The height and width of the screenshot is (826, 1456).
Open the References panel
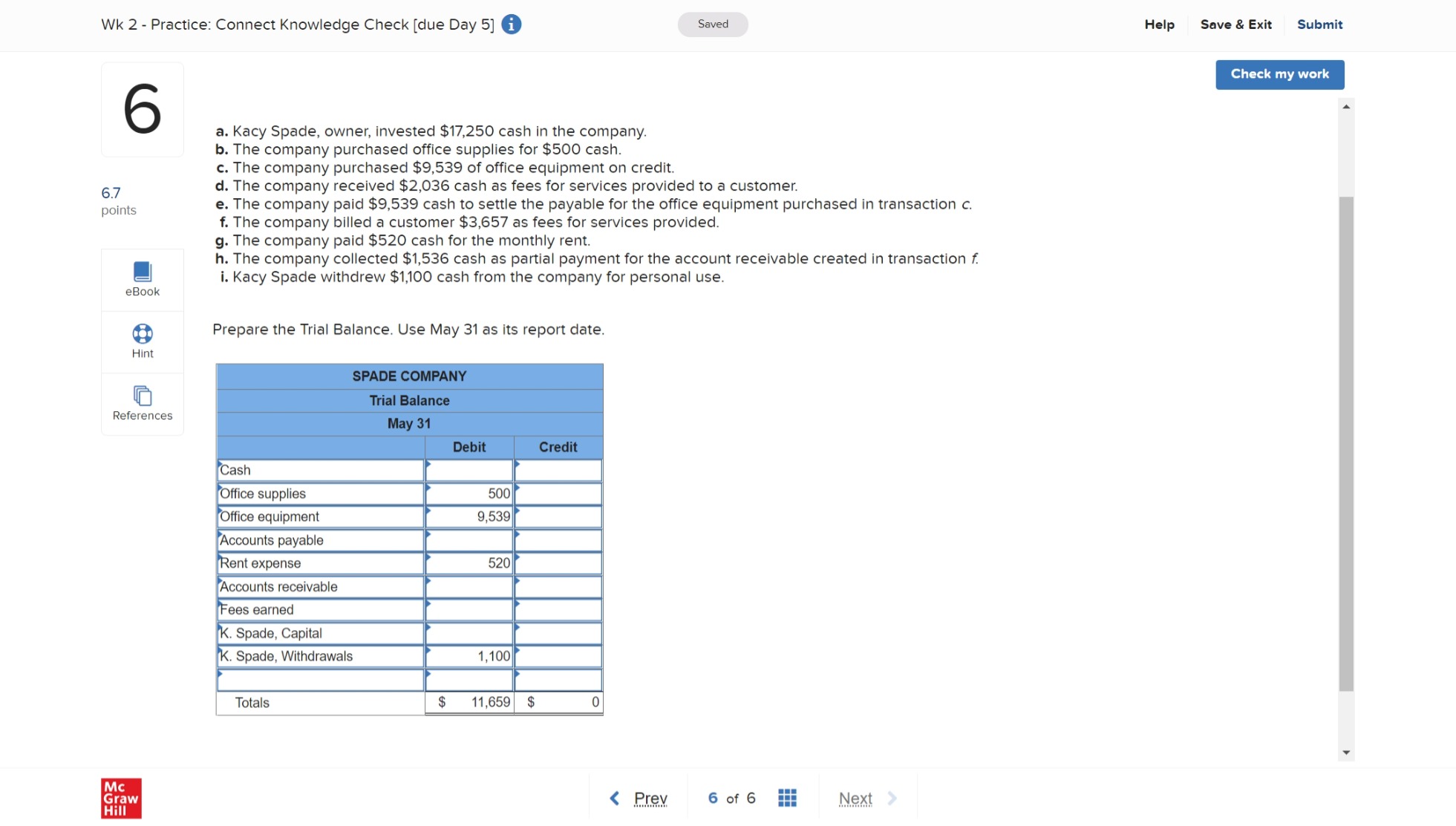[142, 403]
